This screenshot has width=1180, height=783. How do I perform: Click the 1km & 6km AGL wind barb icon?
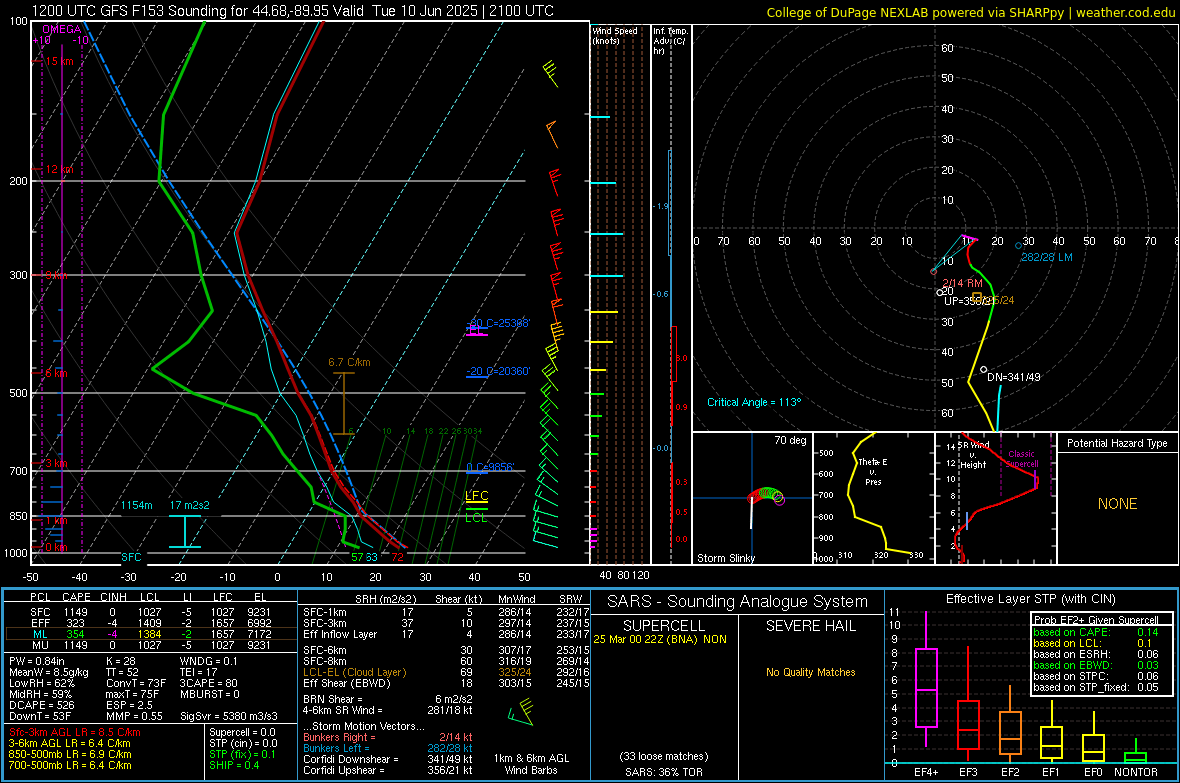click(x=521, y=711)
